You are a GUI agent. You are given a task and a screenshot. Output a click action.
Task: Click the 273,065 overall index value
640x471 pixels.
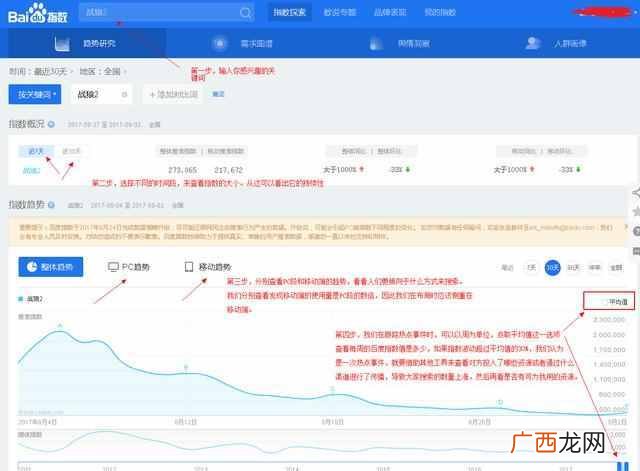point(182,170)
